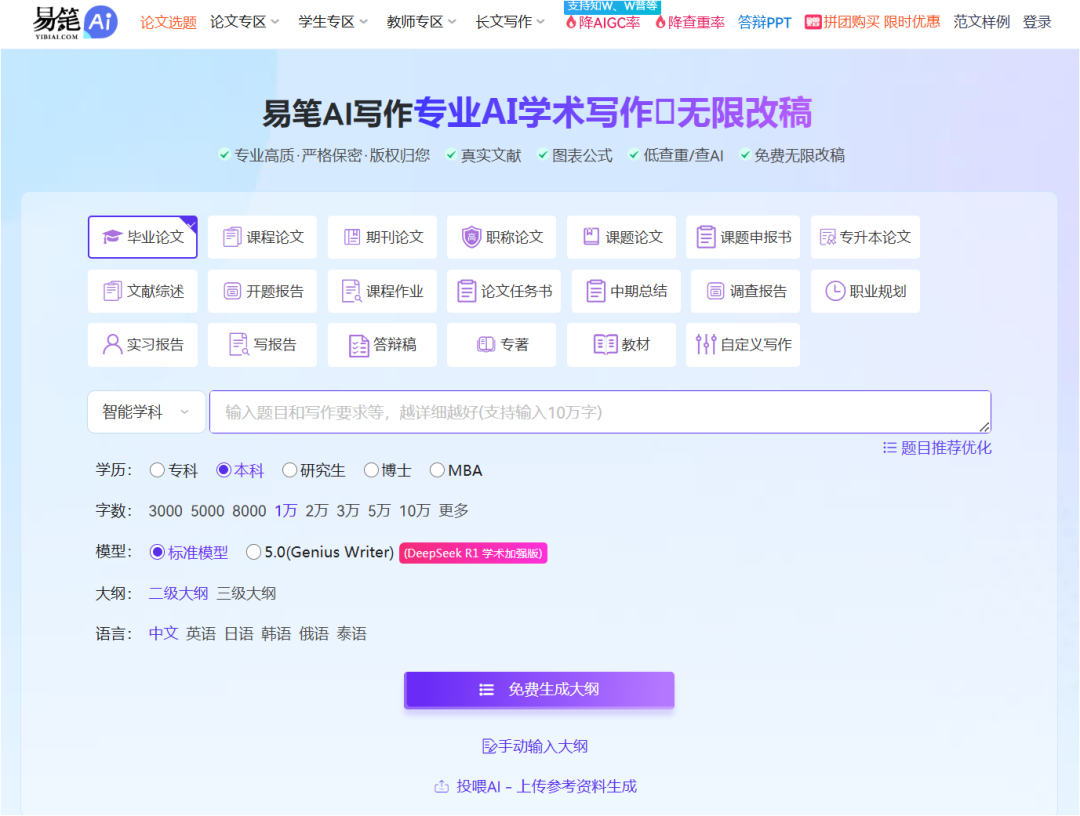1080x816 pixels.
Task: Click the 登录 login link
Action: (1037, 22)
